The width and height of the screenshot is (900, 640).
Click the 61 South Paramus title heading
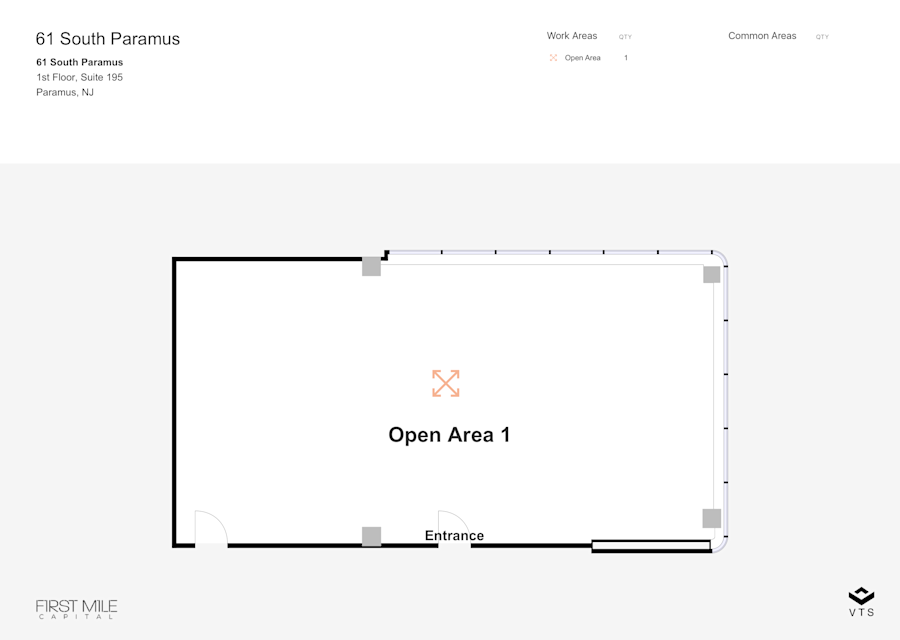(108, 38)
